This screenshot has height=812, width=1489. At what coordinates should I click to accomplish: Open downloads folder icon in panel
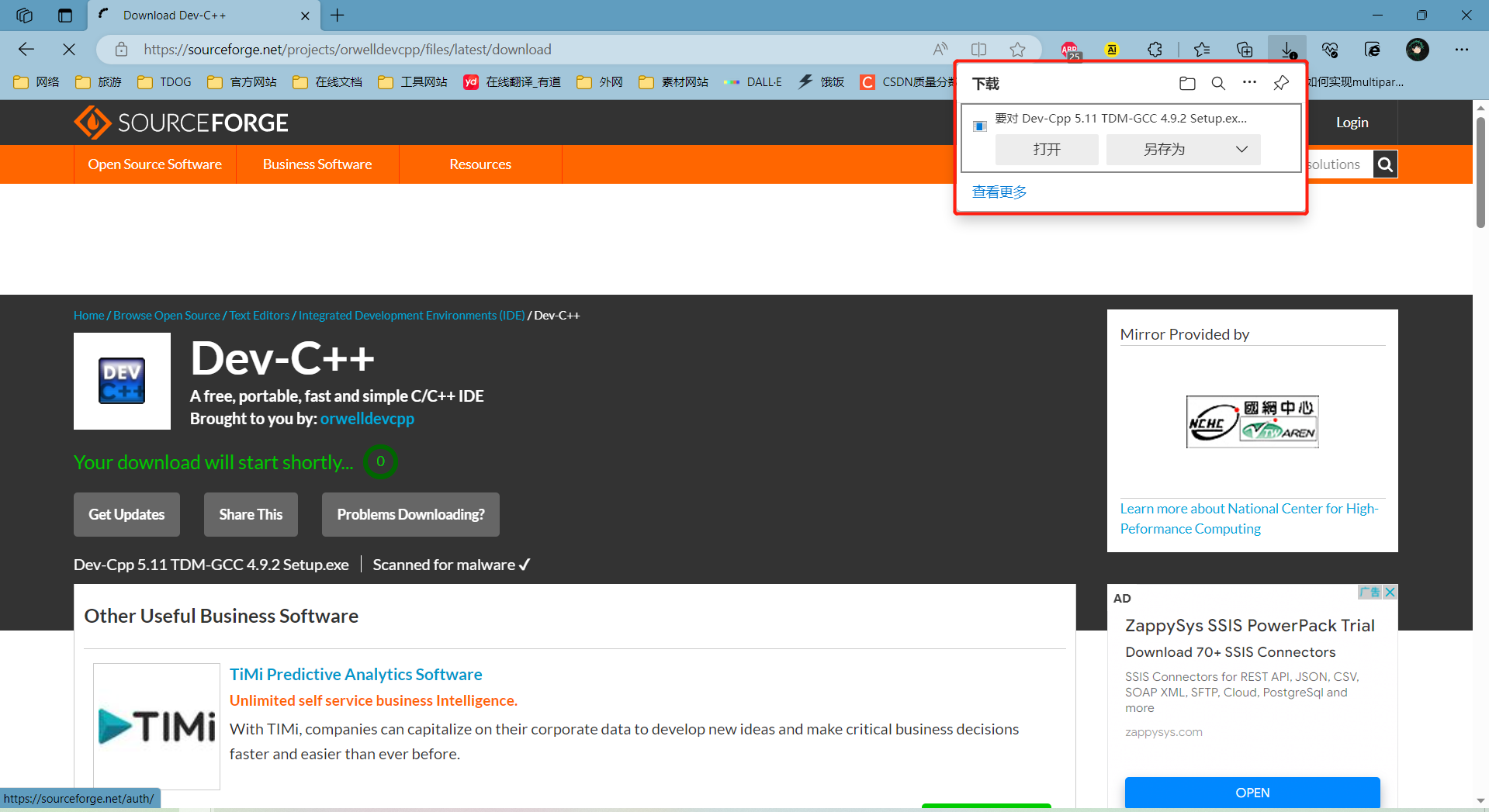[x=1187, y=83]
